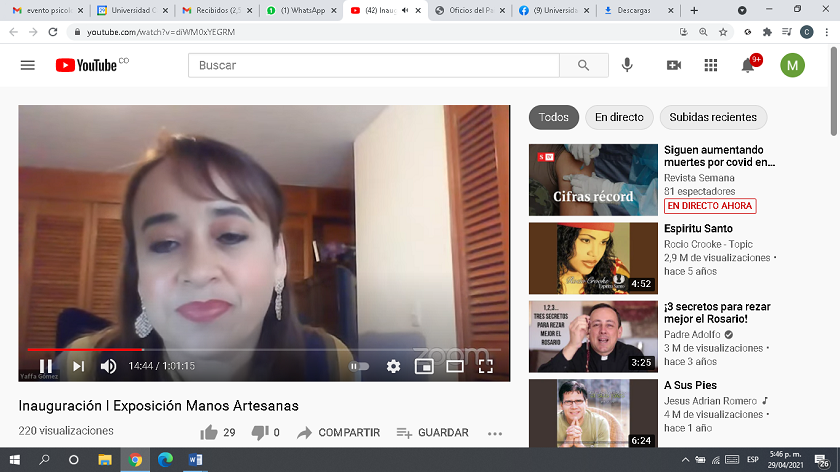Open a new browser tab
The width and height of the screenshot is (840, 472).
(694, 10)
